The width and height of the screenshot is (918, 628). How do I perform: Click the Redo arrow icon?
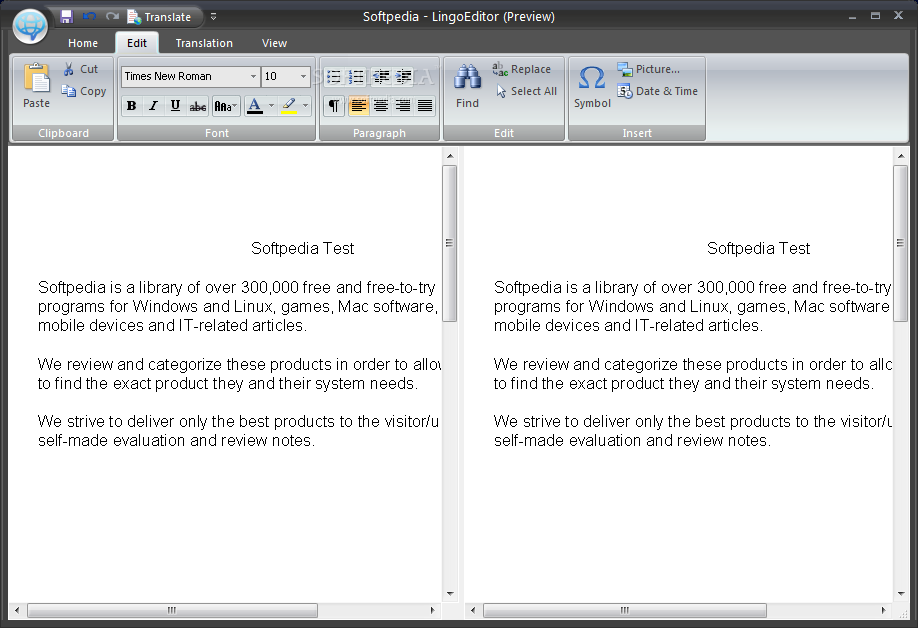tap(112, 16)
